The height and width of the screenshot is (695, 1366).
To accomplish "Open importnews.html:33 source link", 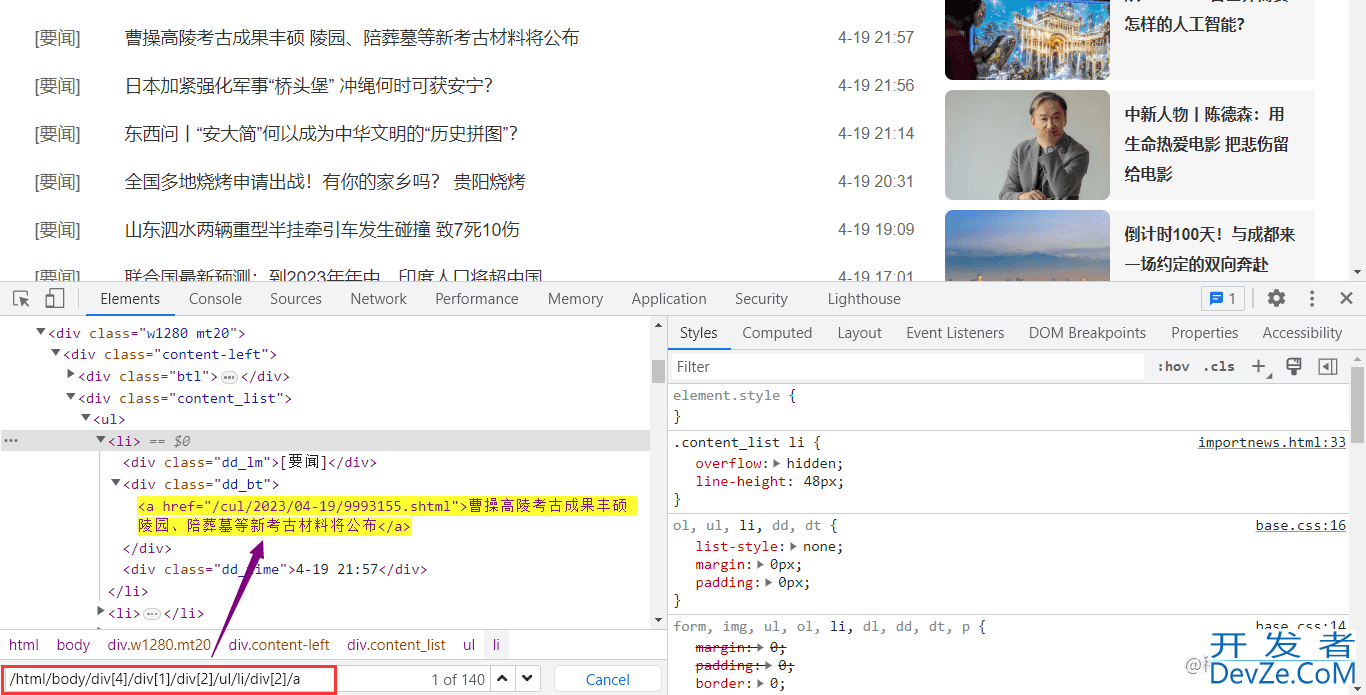I will click(x=1272, y=442).
